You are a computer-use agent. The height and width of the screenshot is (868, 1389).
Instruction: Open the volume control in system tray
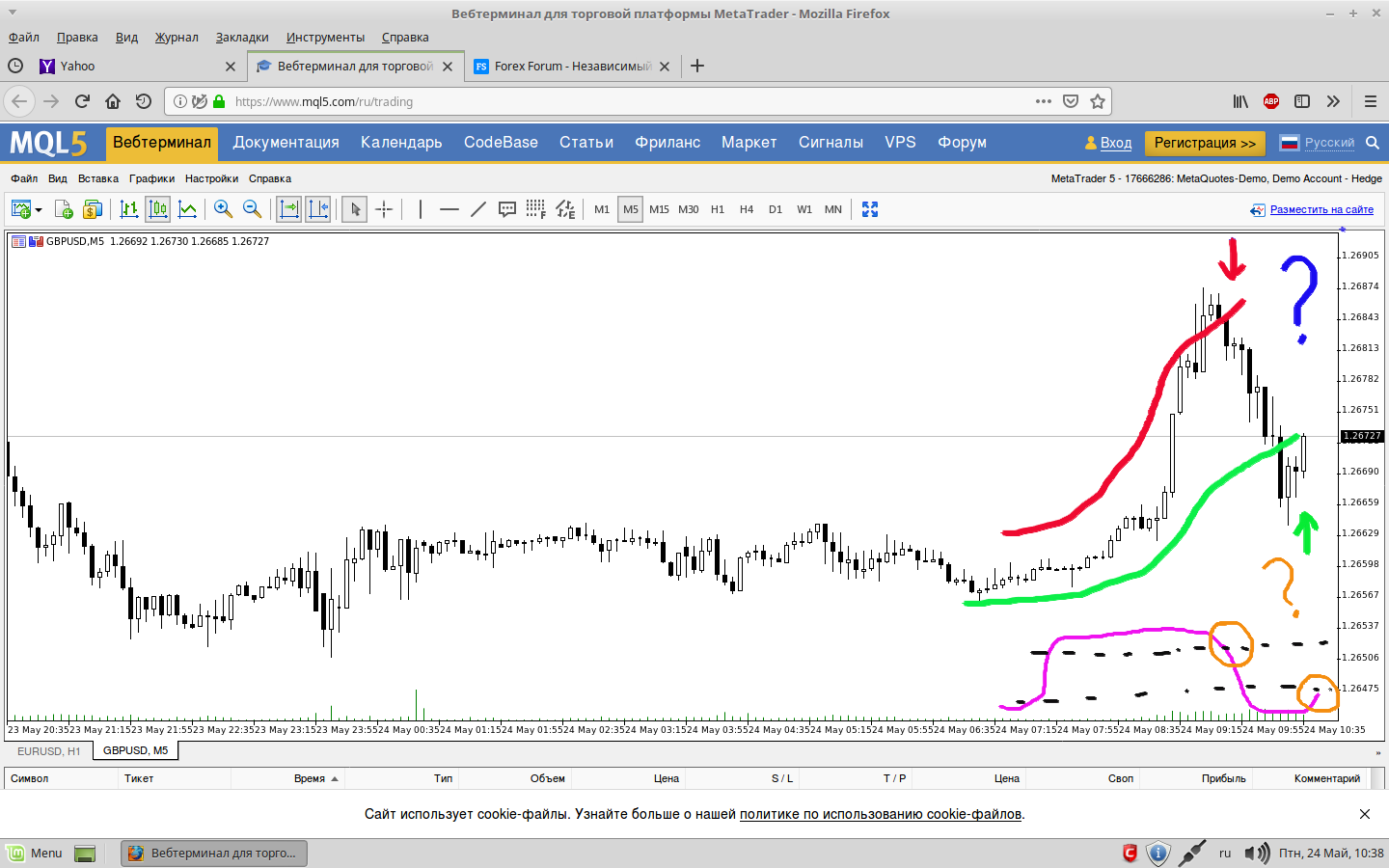pyautogui.click(x=1257, y=853)
